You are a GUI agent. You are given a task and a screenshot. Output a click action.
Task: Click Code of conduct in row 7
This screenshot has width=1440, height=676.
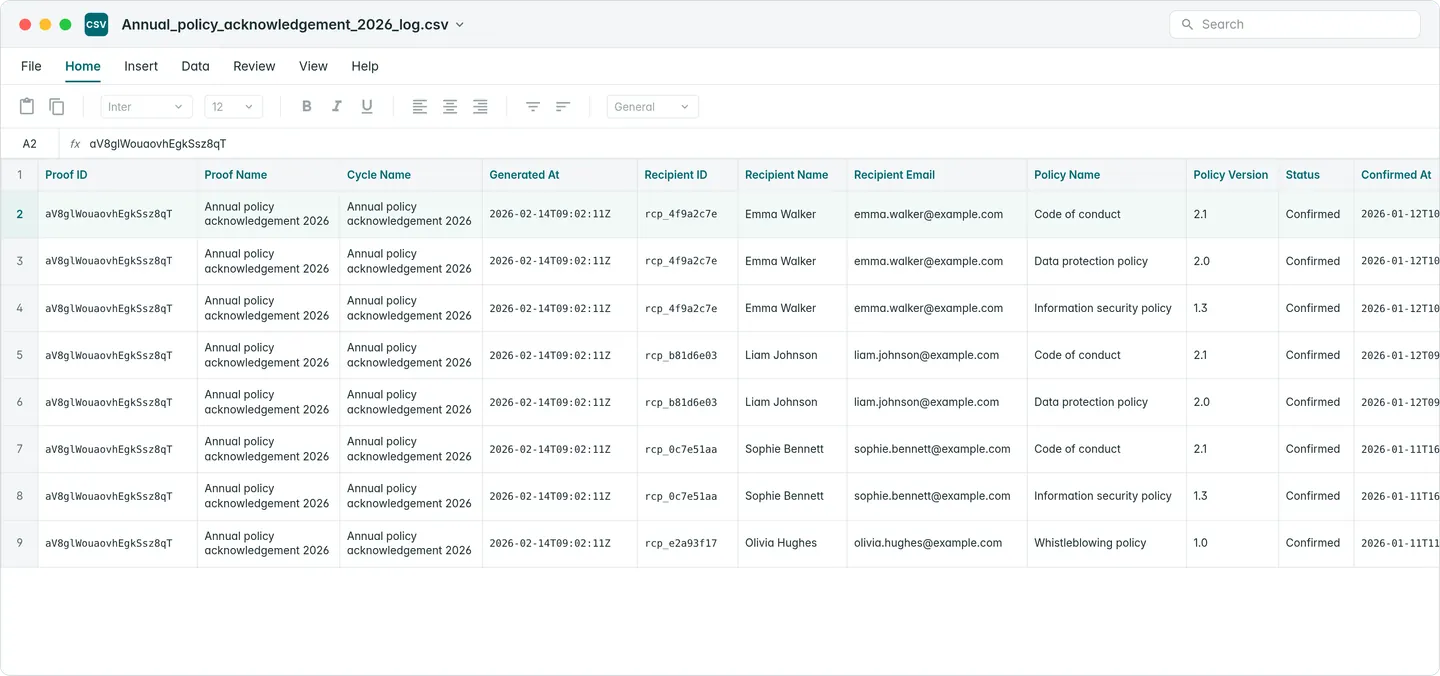coord(1107,449)
